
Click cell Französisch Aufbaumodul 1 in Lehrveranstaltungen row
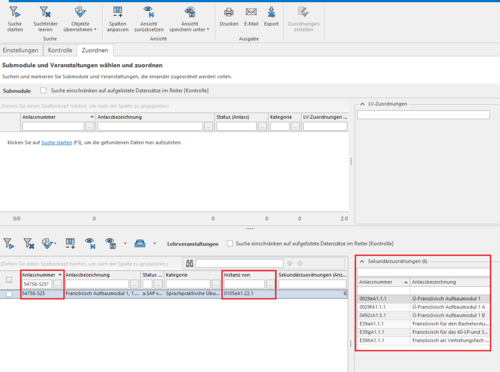[x=102, y=293]
